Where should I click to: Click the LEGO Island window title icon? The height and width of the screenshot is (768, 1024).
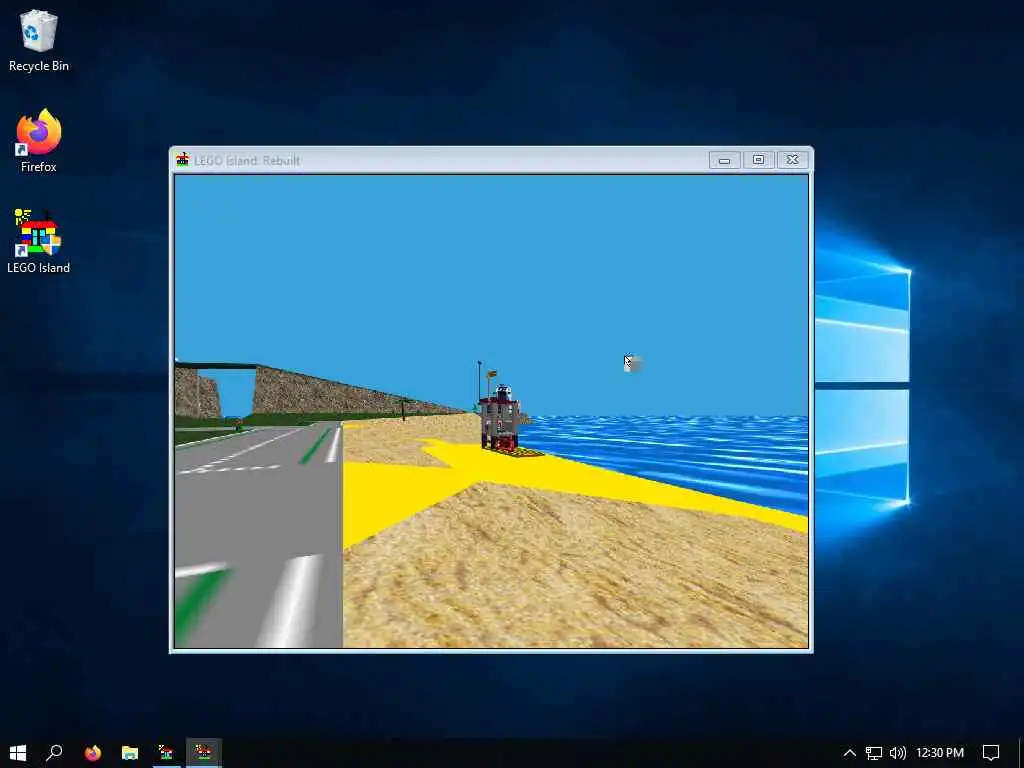182,160
